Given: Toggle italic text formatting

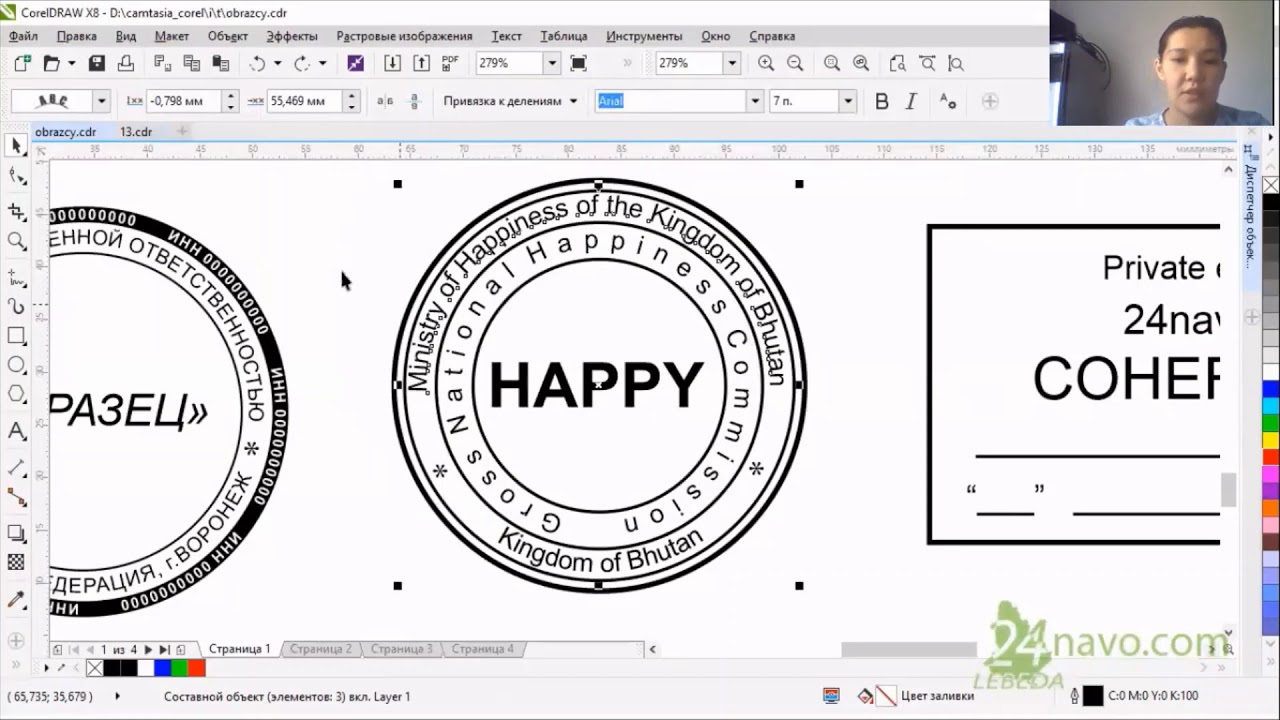Looking at the screenshot, I should click(911, 101).
